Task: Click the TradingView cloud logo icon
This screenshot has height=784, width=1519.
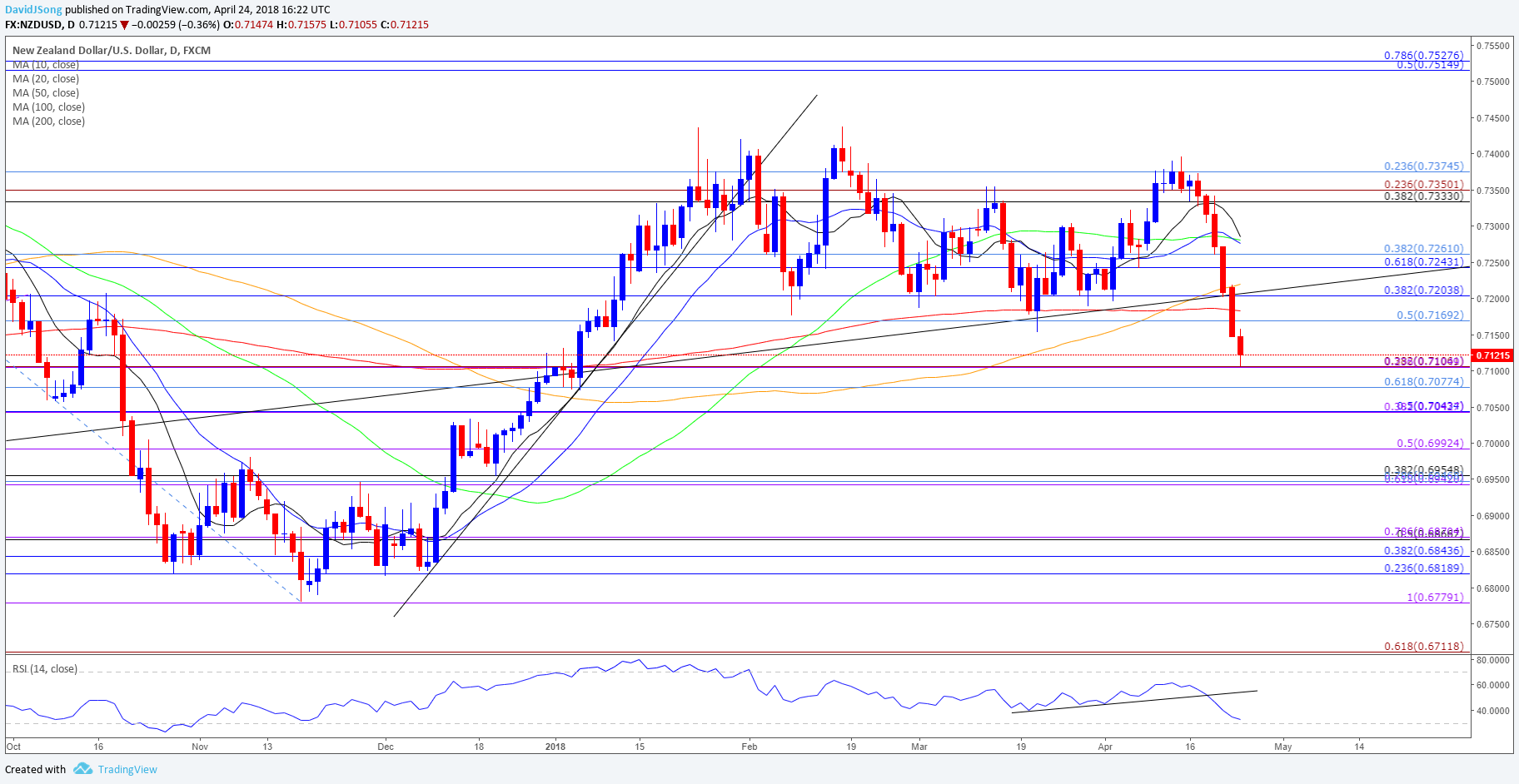Action: (x=82, y=769)
